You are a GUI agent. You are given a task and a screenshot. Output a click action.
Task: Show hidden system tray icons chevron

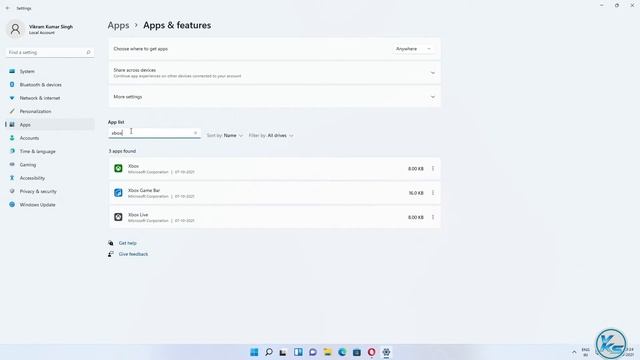point(574,352)
